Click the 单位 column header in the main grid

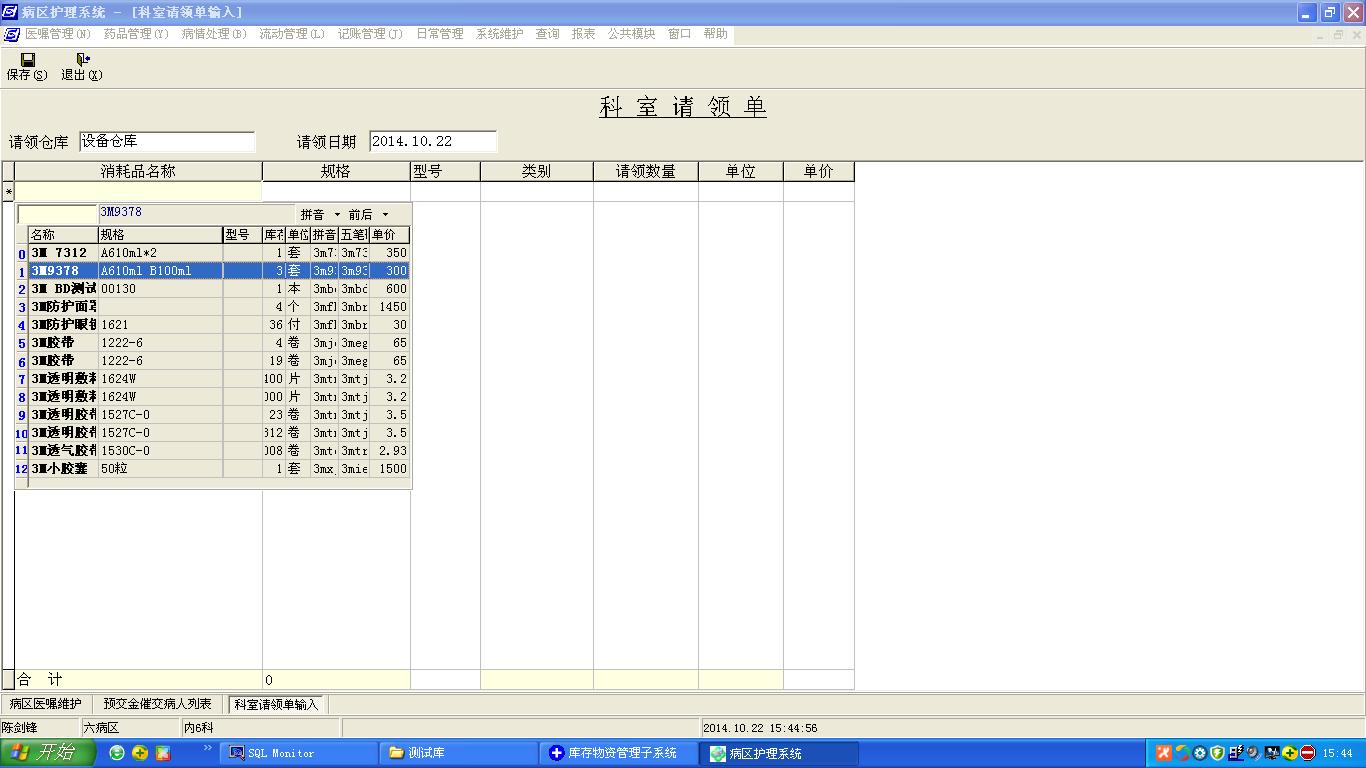point(741,172)
